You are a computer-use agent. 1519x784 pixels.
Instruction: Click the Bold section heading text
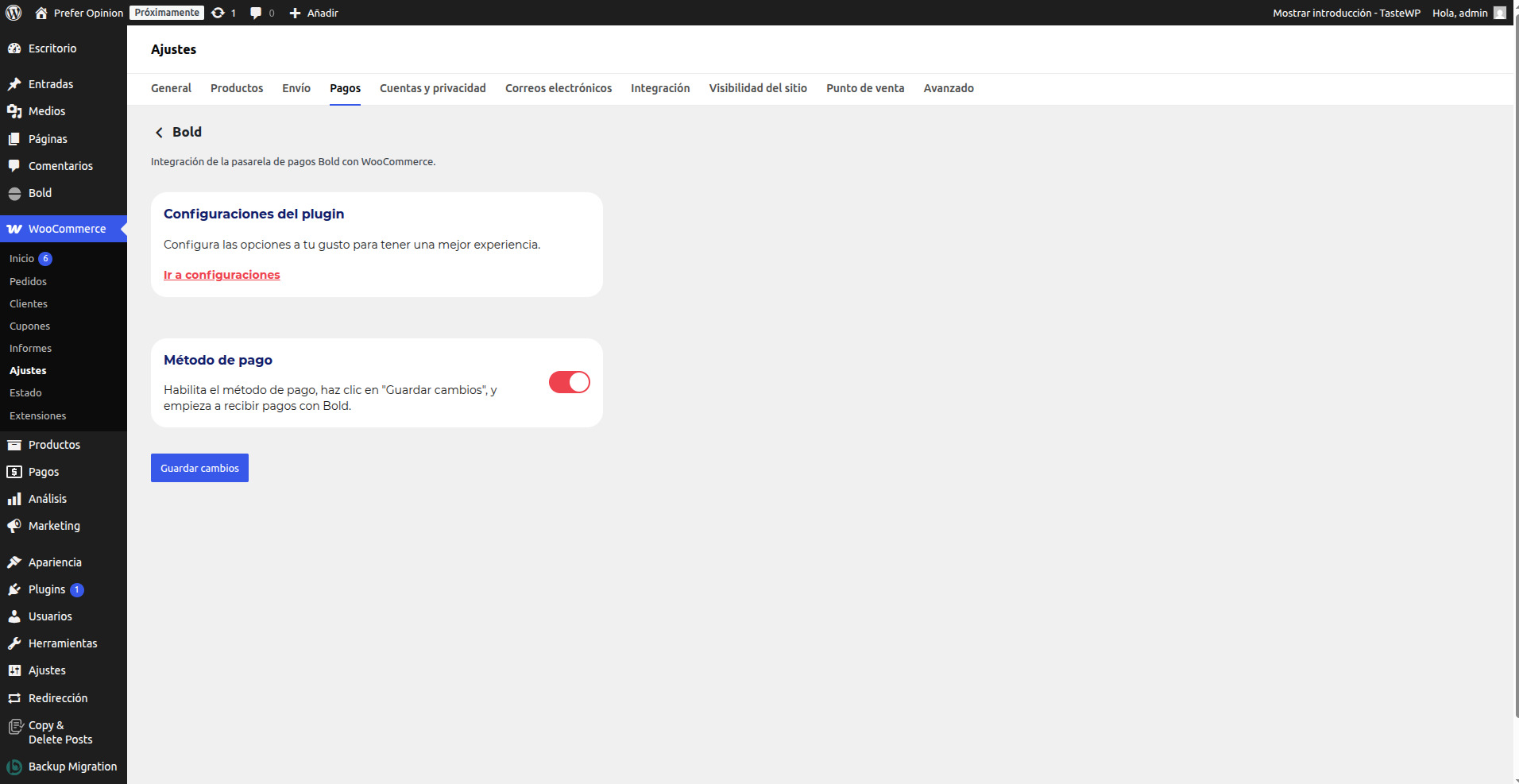pos(187,132)
